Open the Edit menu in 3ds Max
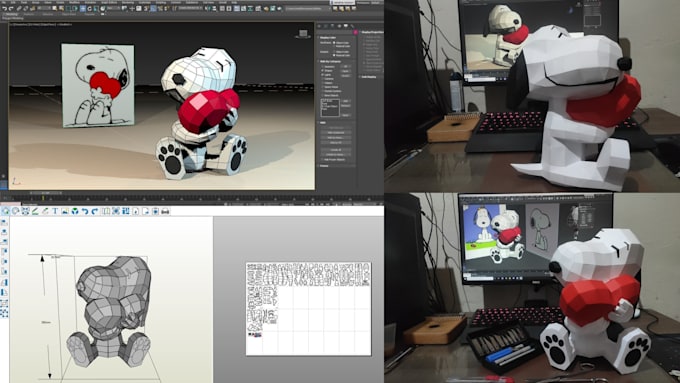The image size is (680, 383). (13, 2)
